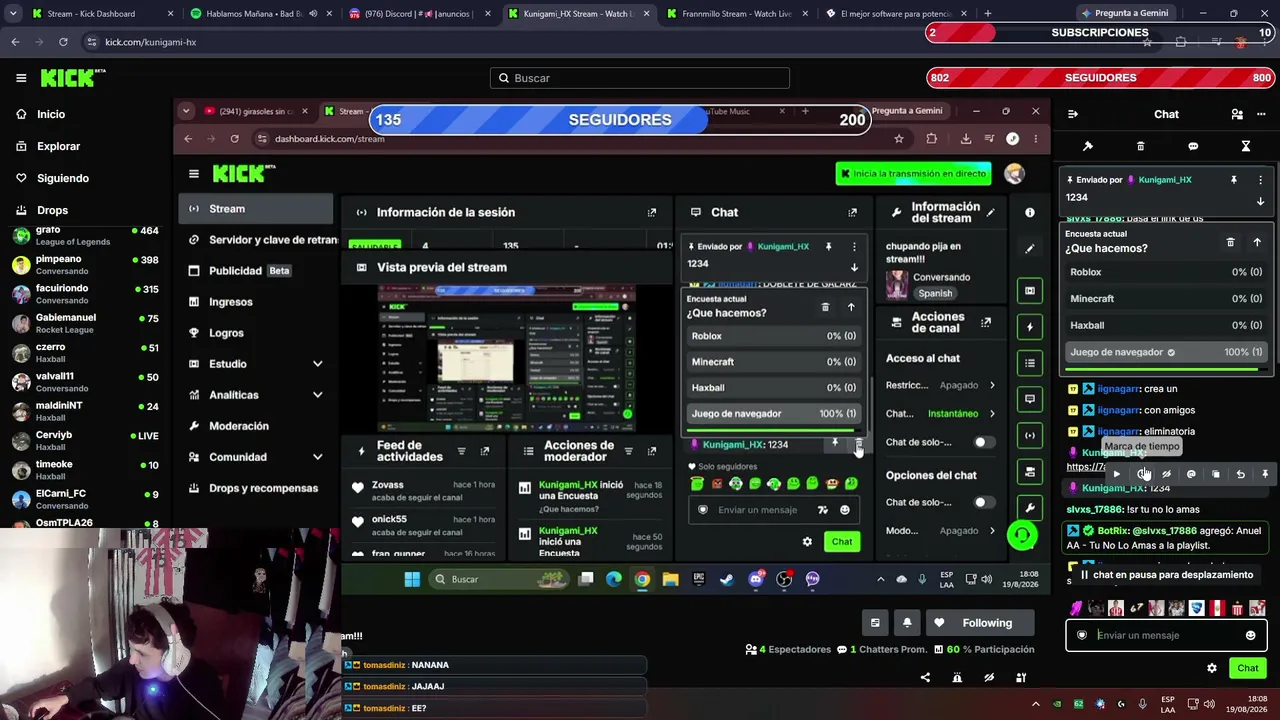Reload the kick.com/kunigami-hx page

(x=63, y=42)
